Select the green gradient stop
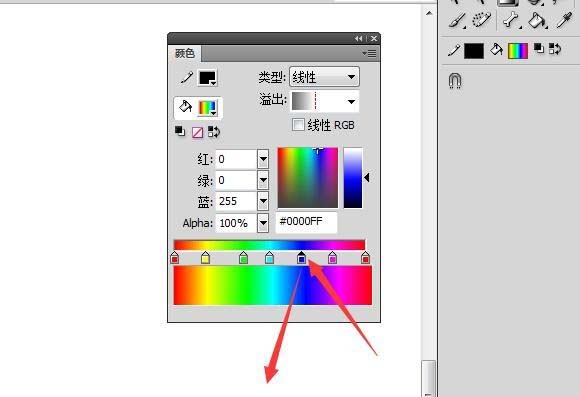580x397 pixels. [x=243, y=258]
